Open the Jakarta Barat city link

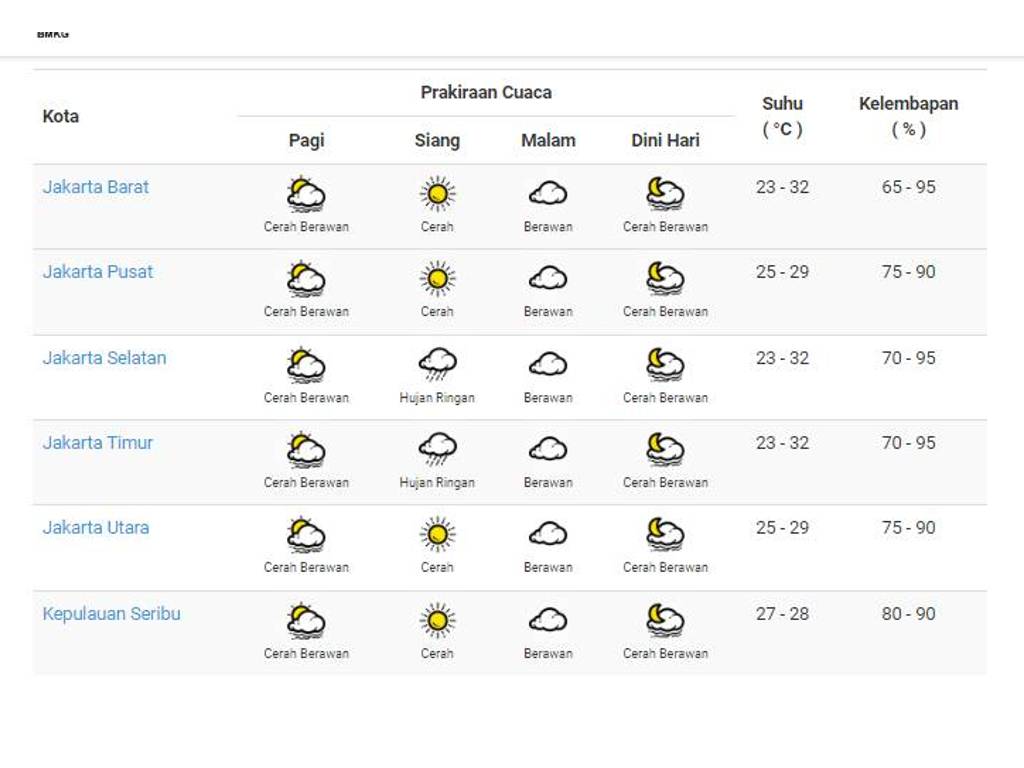pyautogui.click(x=96, y=187)
